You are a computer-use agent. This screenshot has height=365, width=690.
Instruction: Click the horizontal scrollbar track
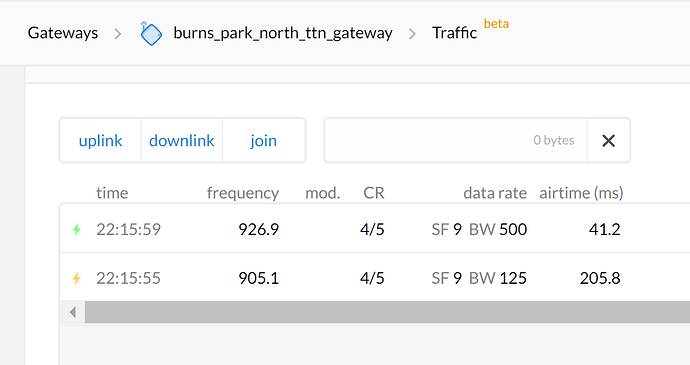pos(387,312)
